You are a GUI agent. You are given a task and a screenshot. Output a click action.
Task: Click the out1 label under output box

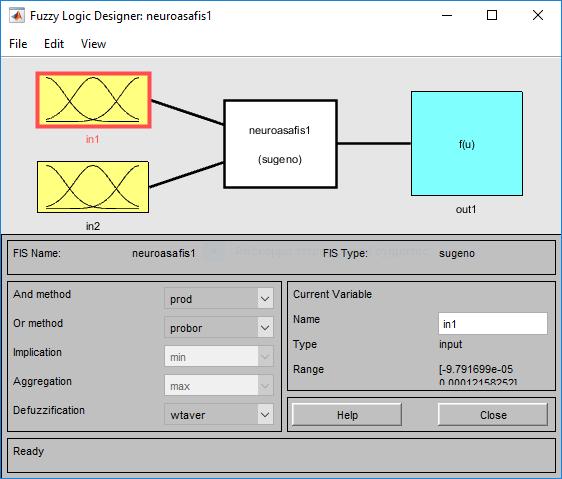pos(466,209)
